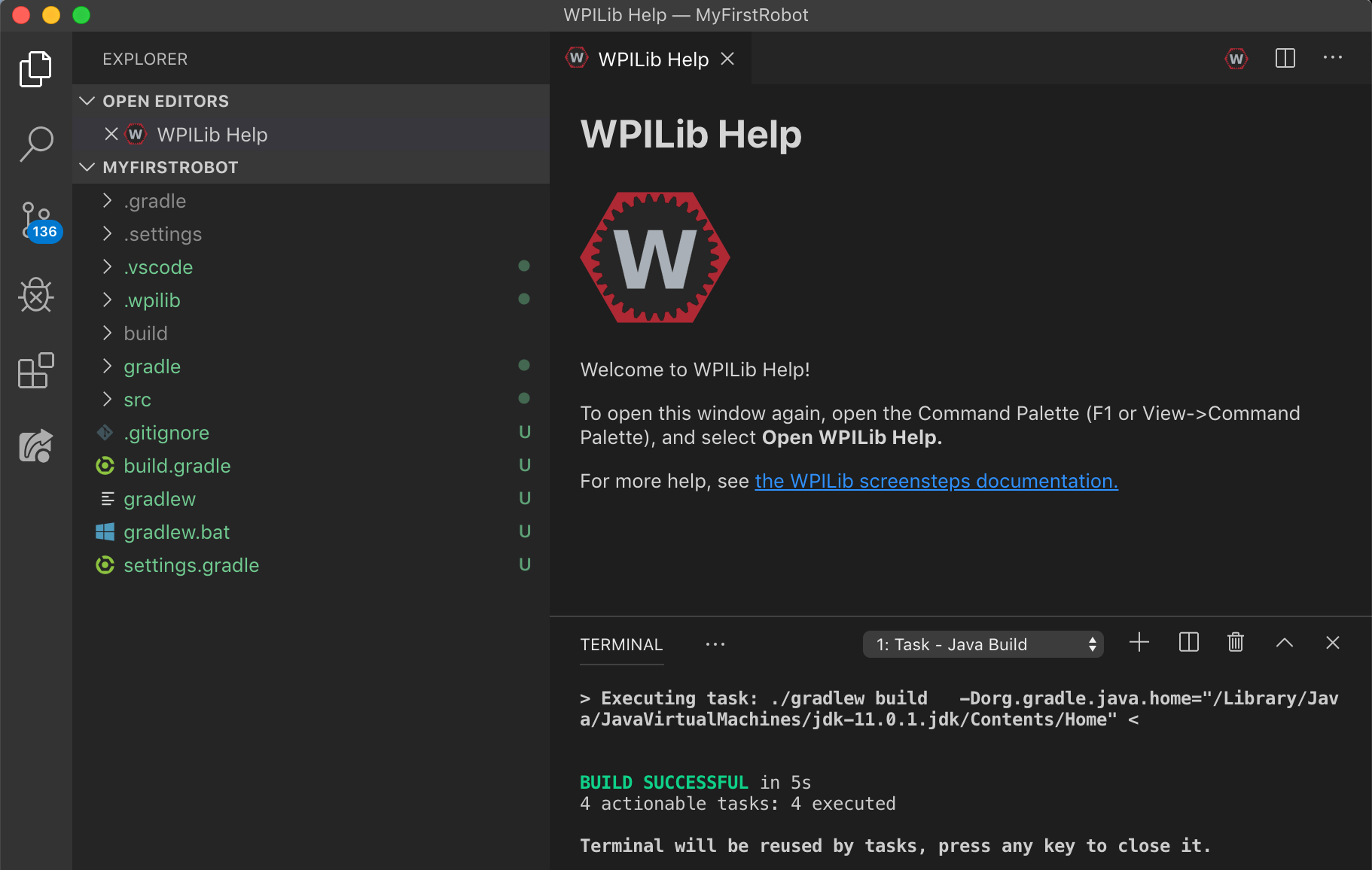Click the 'Open WPILib Help.' bold text

(852, 437)
